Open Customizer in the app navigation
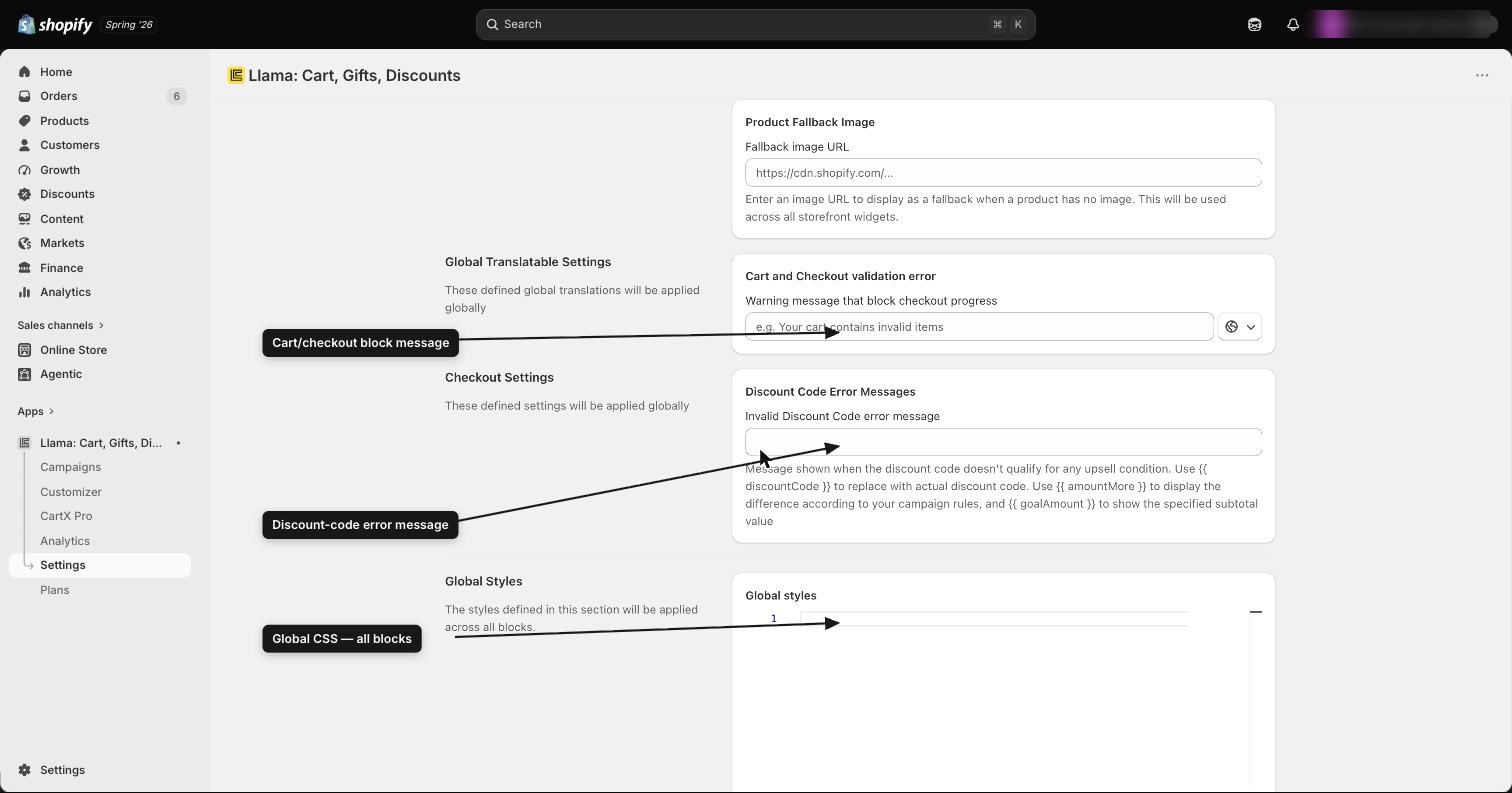 pyautogui.click(x=71, y=492)
